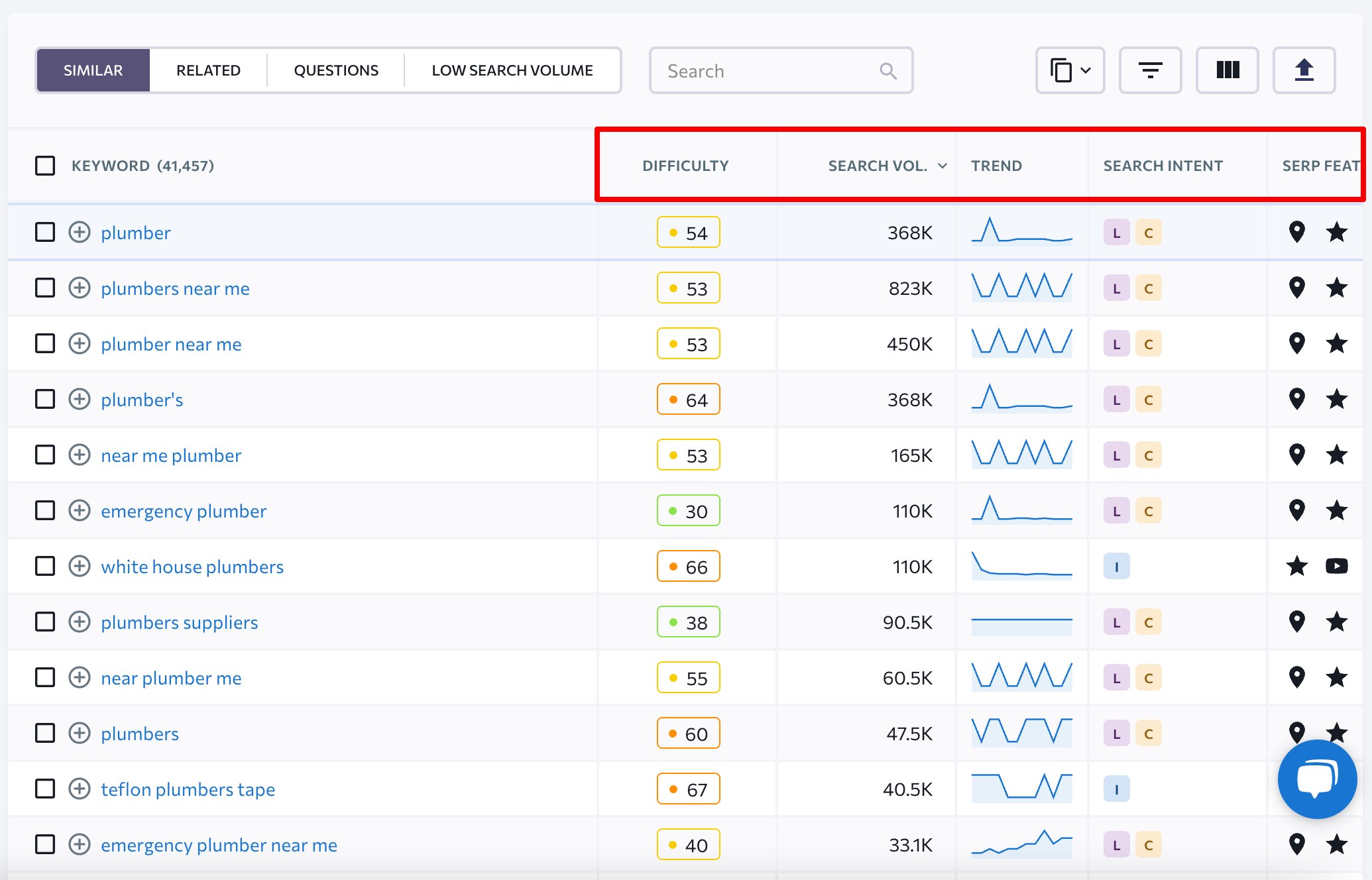Click difficulty badge 67 for teflon tape

coord(689,789)
